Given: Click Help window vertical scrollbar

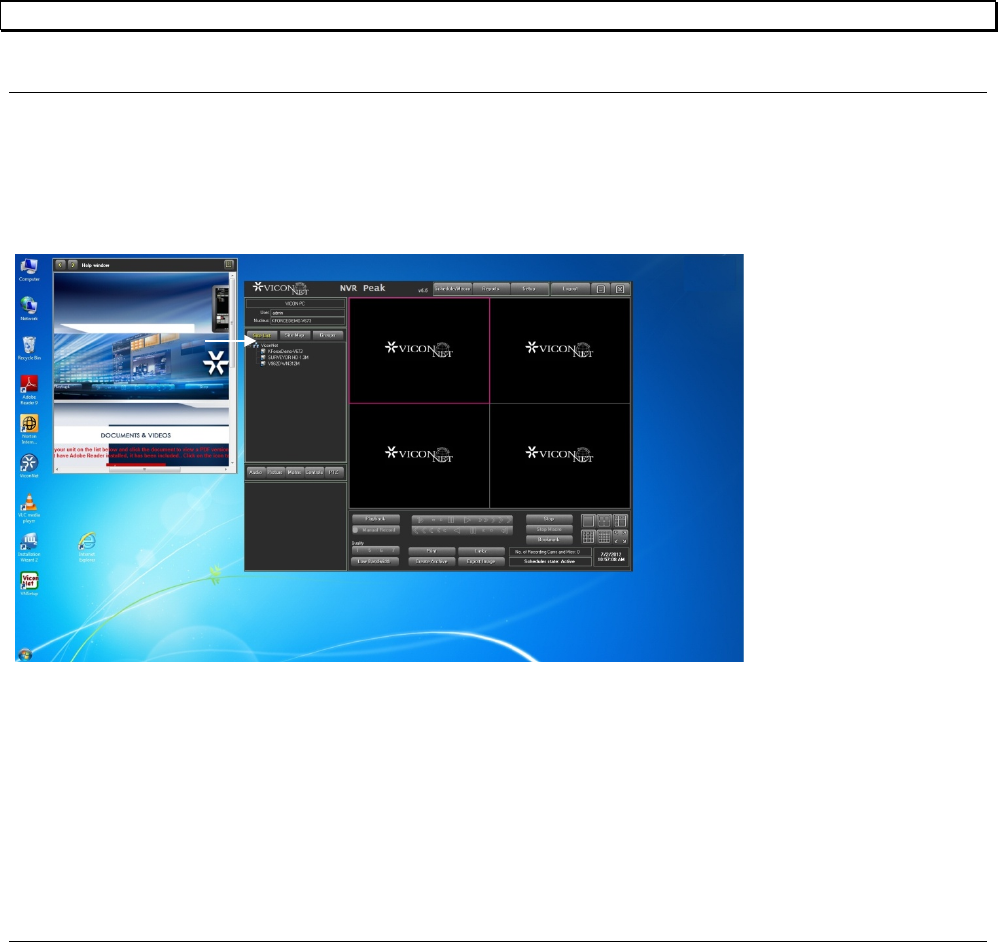Looking at the screenshot, I should pos(232,370).
